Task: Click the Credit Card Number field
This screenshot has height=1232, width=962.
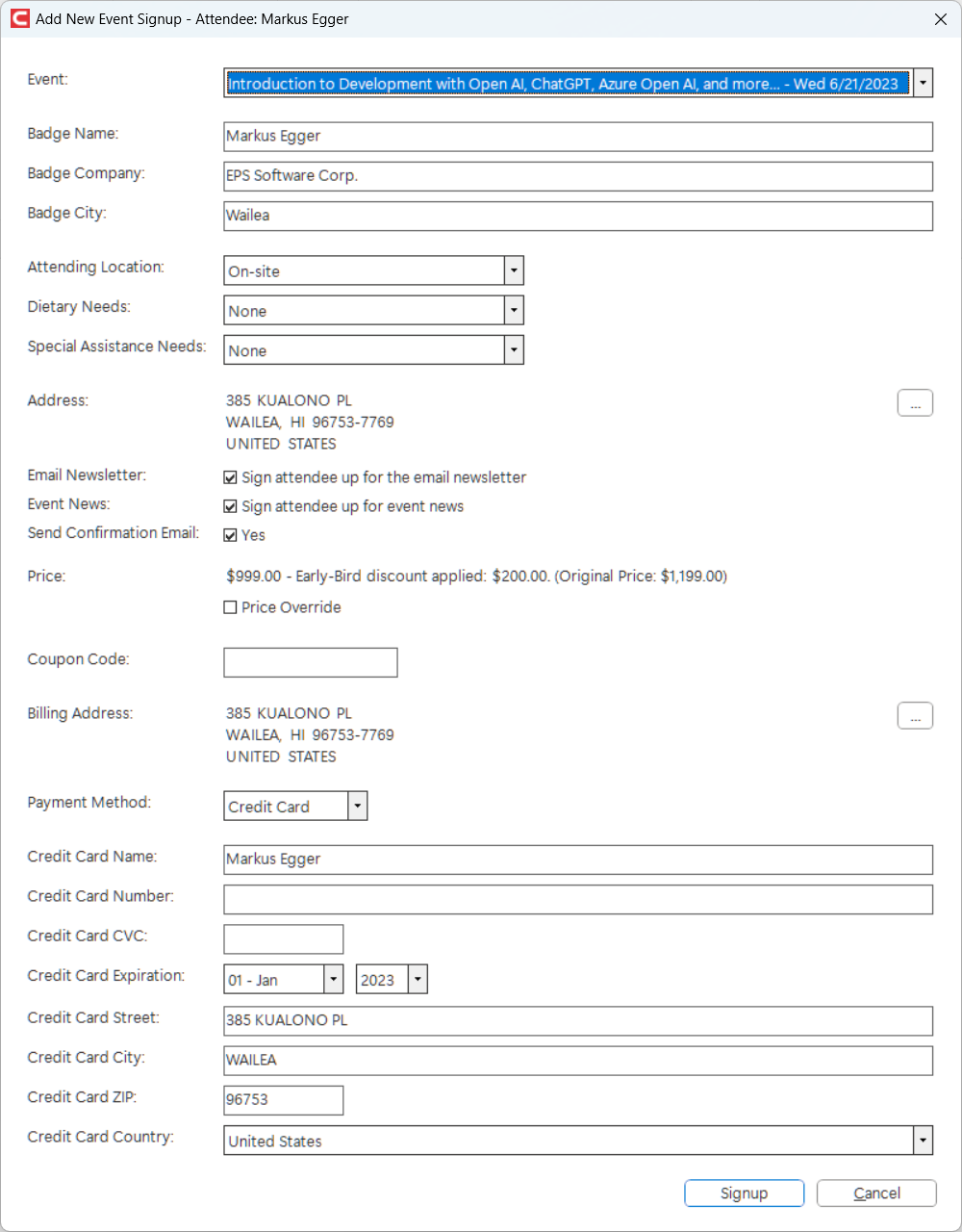Action: [578, 899]
